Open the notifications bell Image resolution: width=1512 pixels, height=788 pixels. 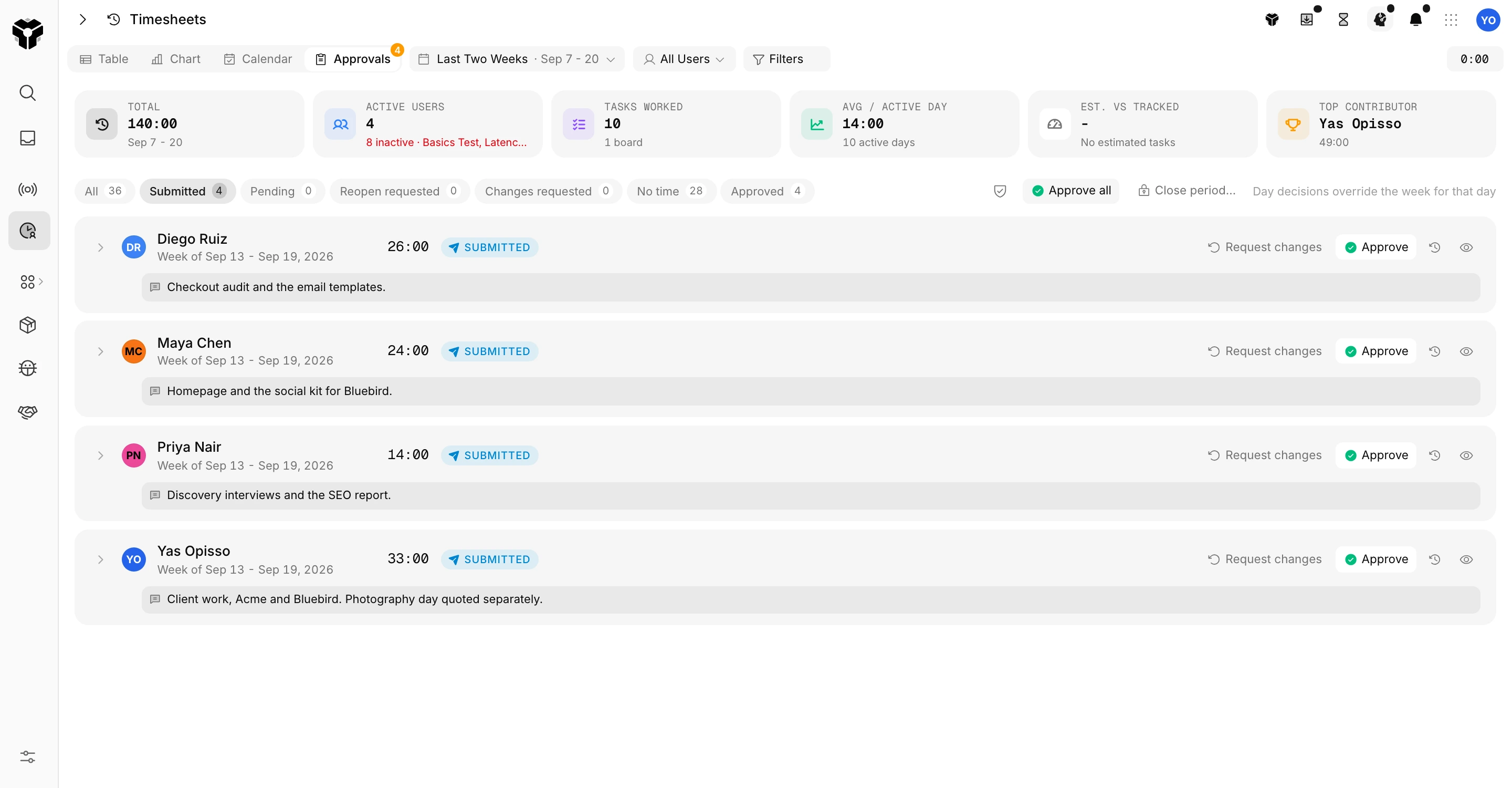click(1416, 20)
